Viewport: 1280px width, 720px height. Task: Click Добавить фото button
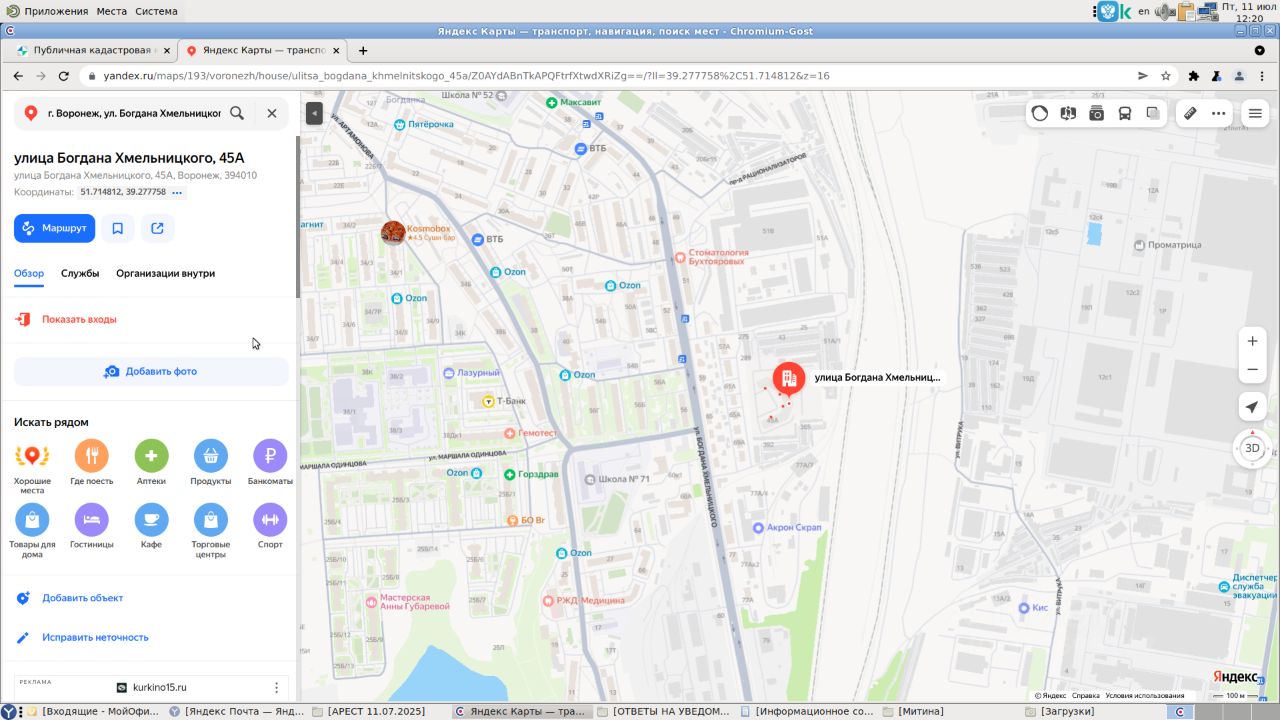point(151,371)
